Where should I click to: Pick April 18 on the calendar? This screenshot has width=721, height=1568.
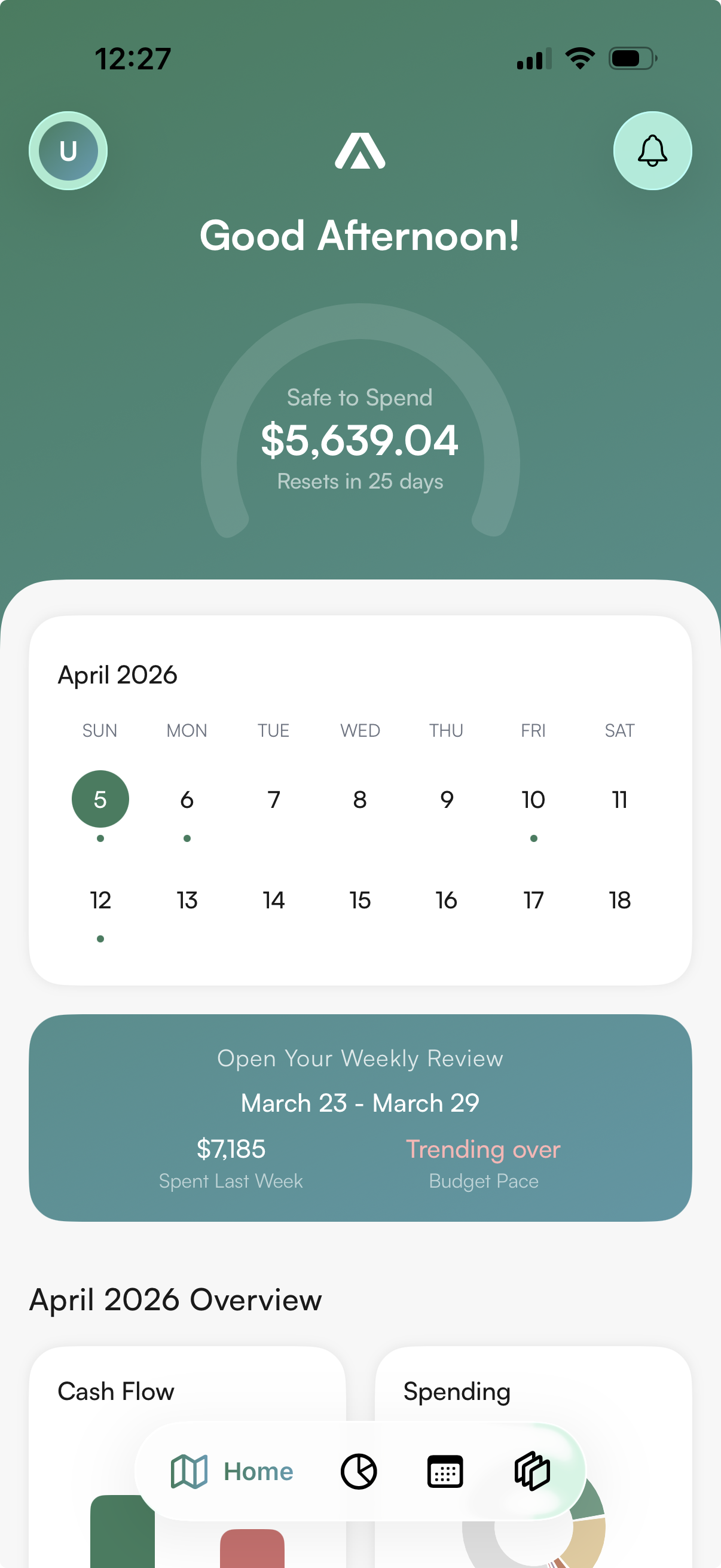619,900
